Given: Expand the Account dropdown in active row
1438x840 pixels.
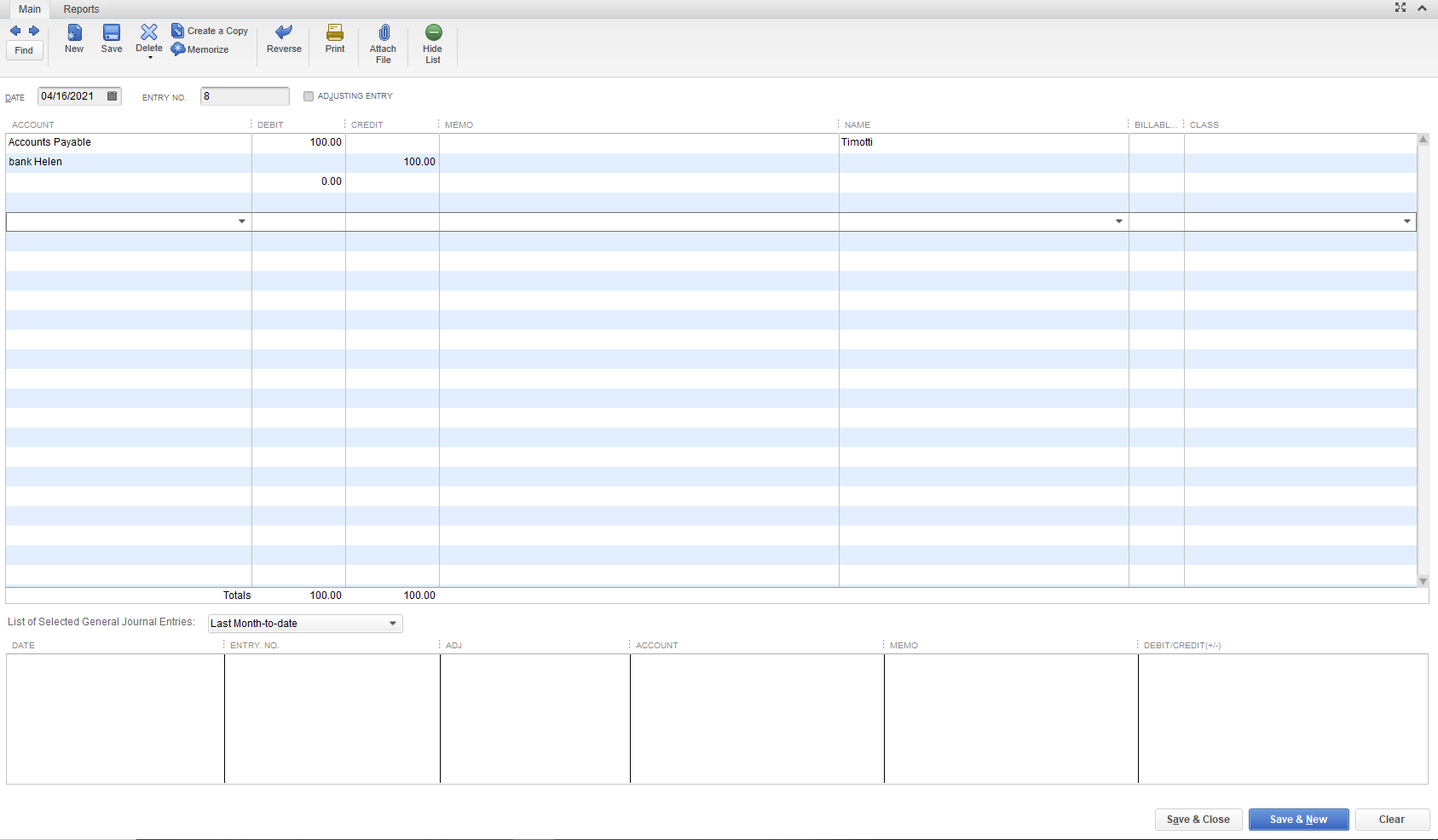Looking at the screenshot, I should 242,222.
